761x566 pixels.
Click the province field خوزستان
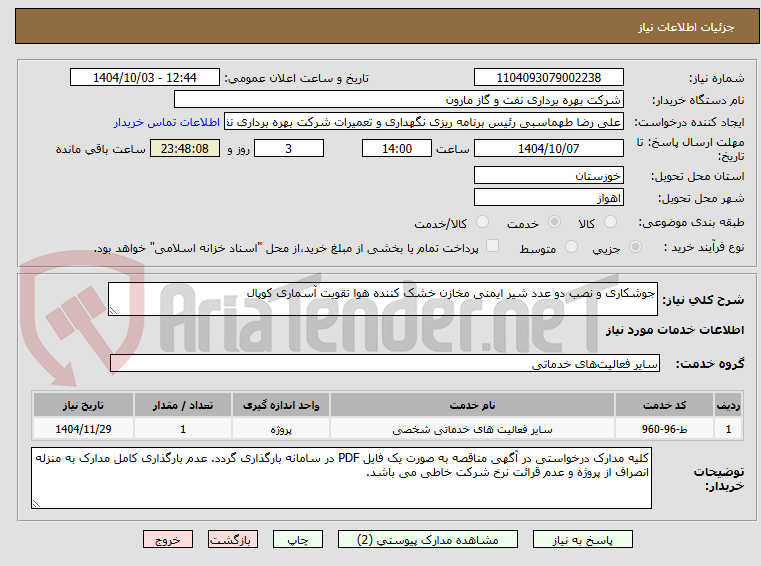[x=548, y=175]
